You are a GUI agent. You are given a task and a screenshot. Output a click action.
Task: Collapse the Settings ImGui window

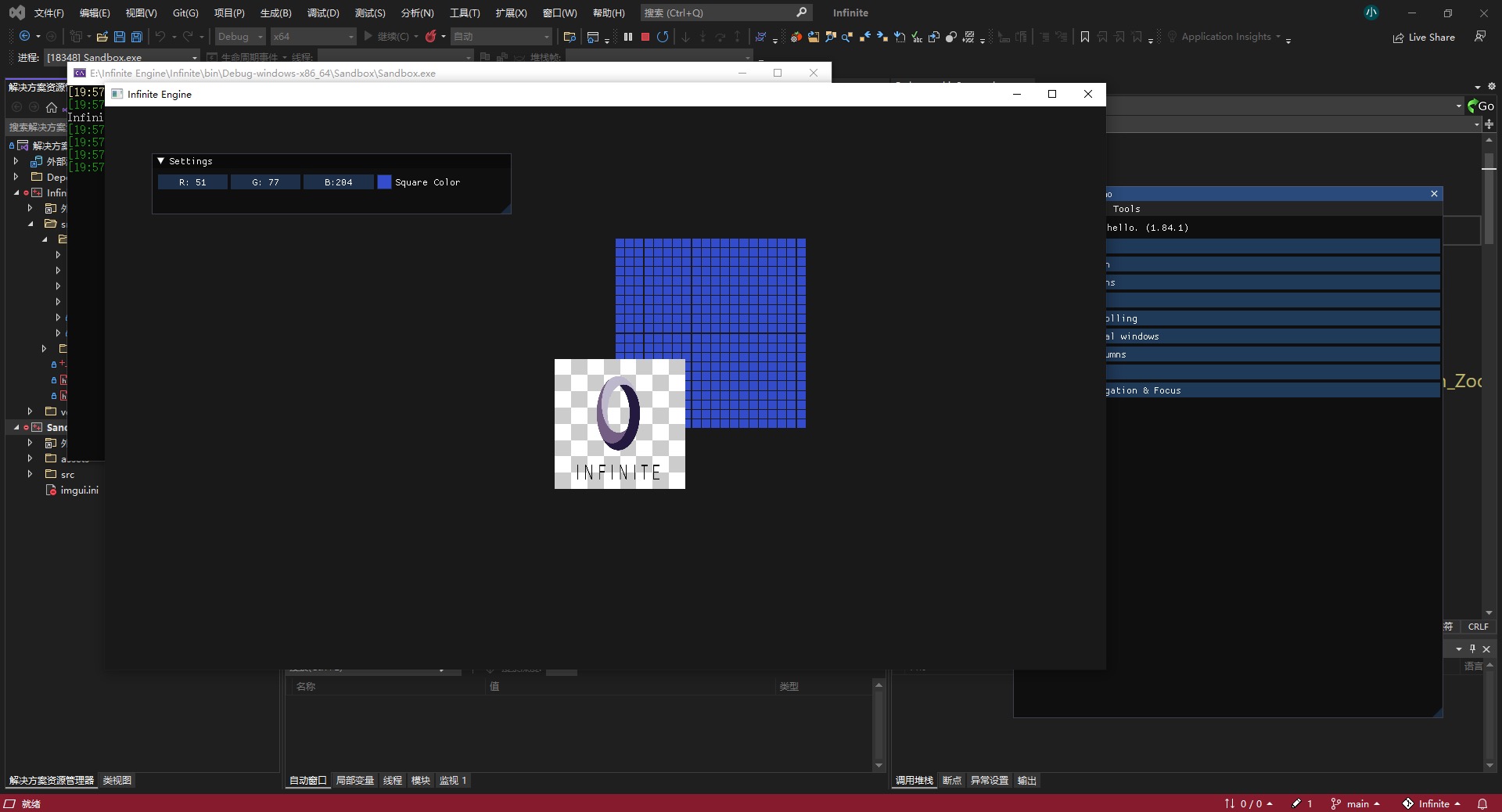[x=161, y=161]
